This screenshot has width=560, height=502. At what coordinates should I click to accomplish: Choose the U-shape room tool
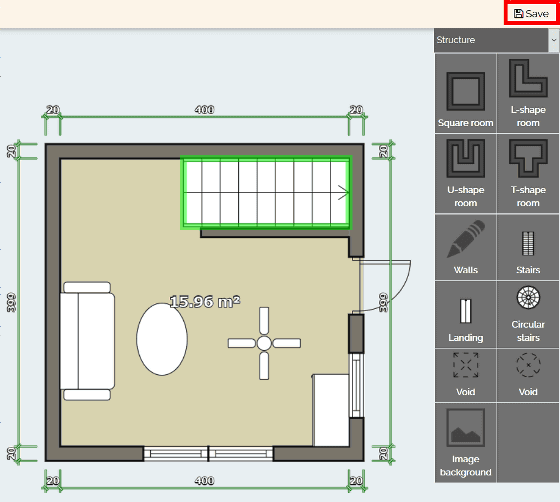pos(465,174)
